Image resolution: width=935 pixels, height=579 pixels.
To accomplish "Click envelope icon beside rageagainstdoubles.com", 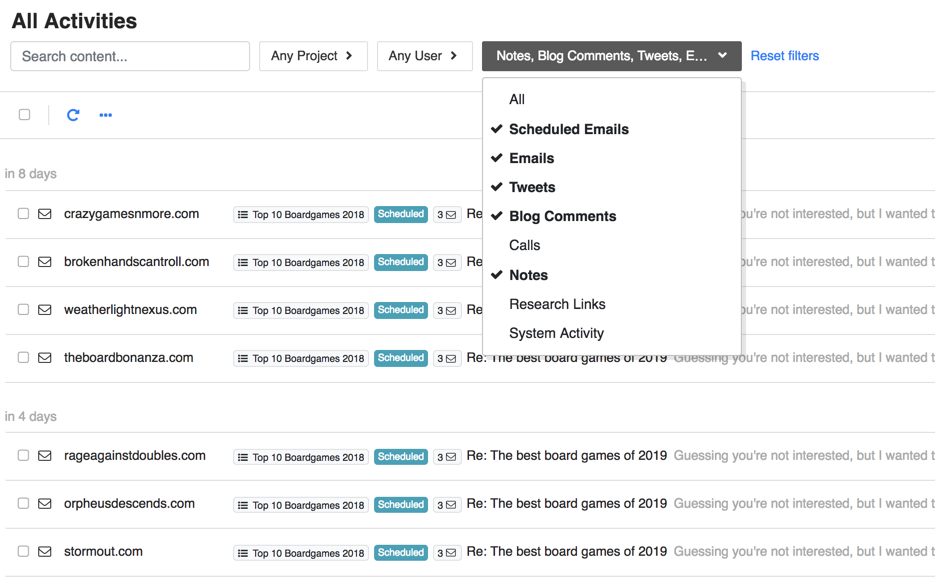I will (x=45, y=456).
